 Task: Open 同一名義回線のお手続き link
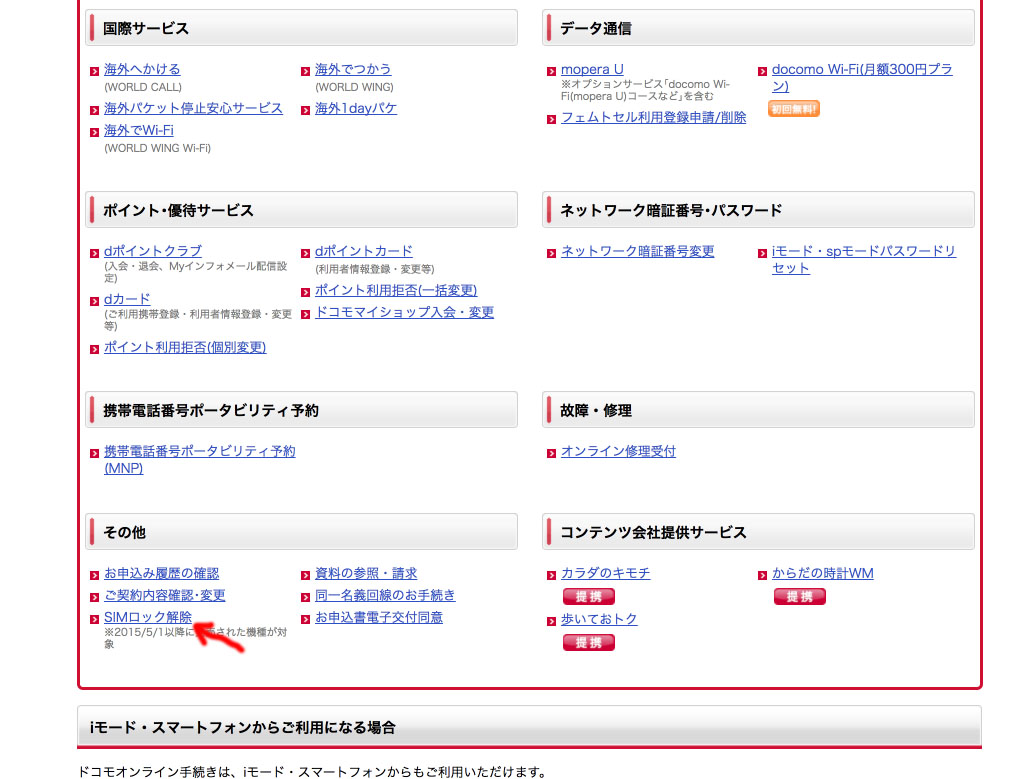click(385, 595)
